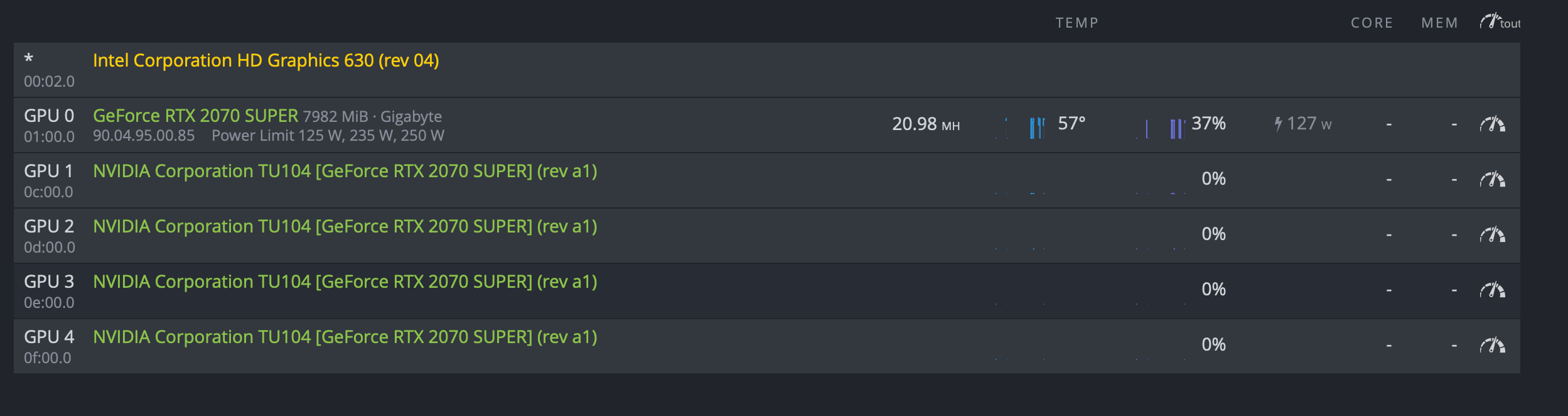Select the TEMP column header
The image size is (1568, 416).
coord(1077,23)
